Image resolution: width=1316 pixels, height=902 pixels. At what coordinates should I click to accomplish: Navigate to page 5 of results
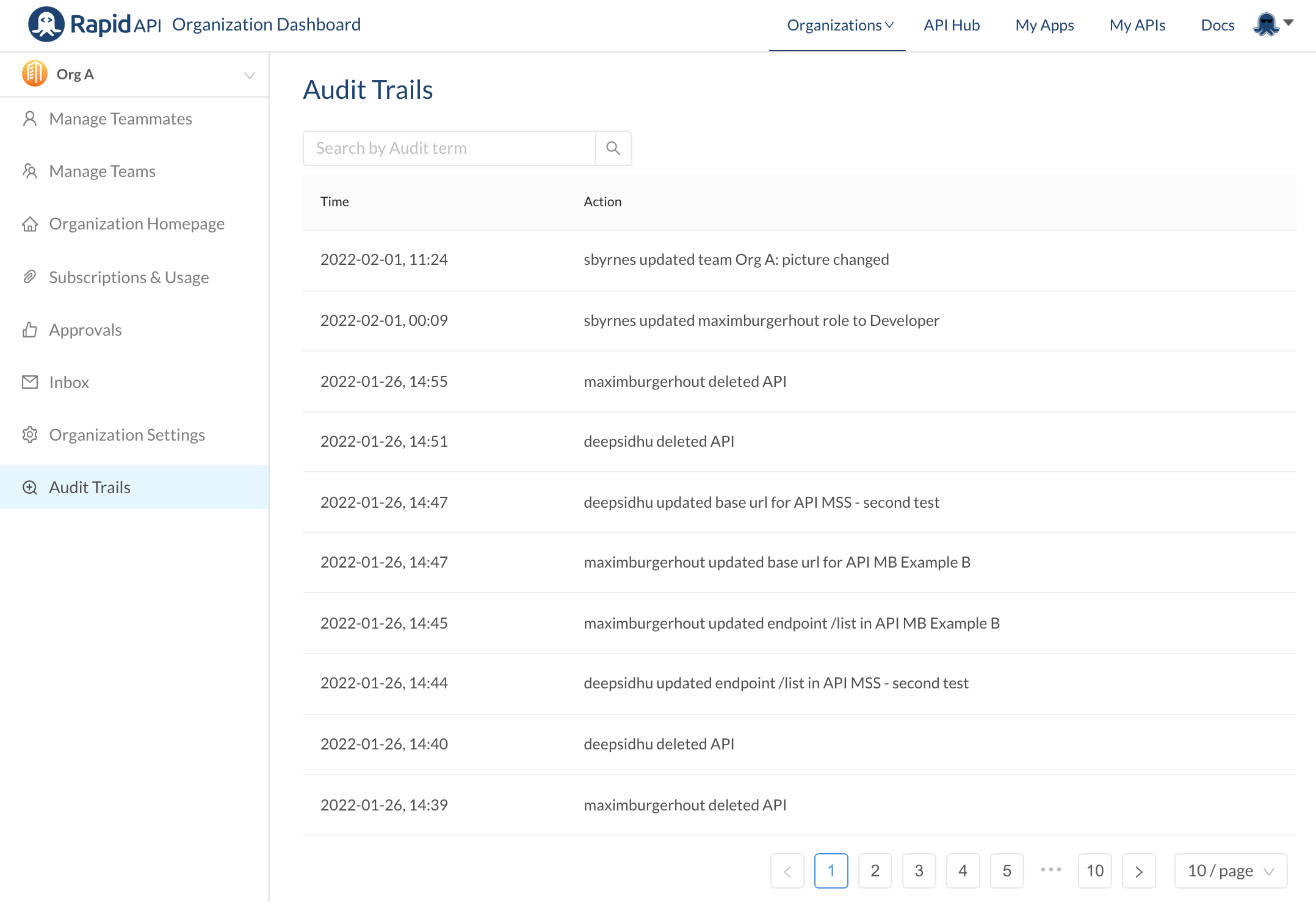[1007, 871]
